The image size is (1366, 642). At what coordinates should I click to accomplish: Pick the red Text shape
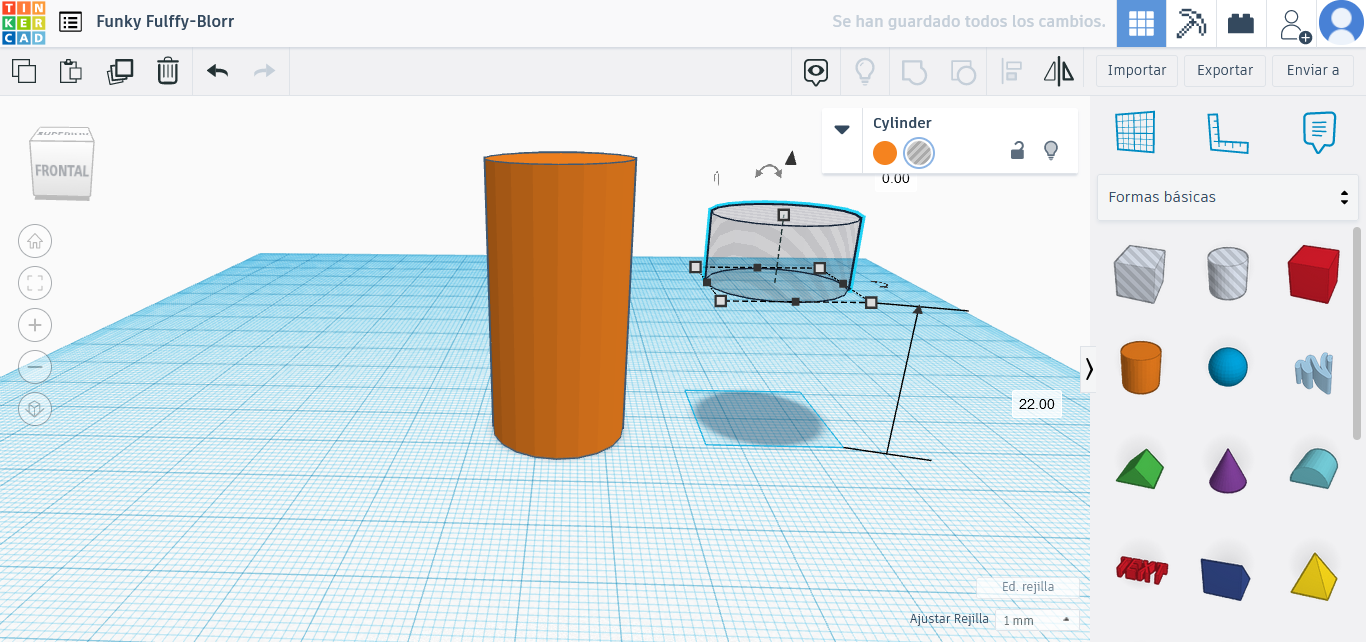point(1141,570)
